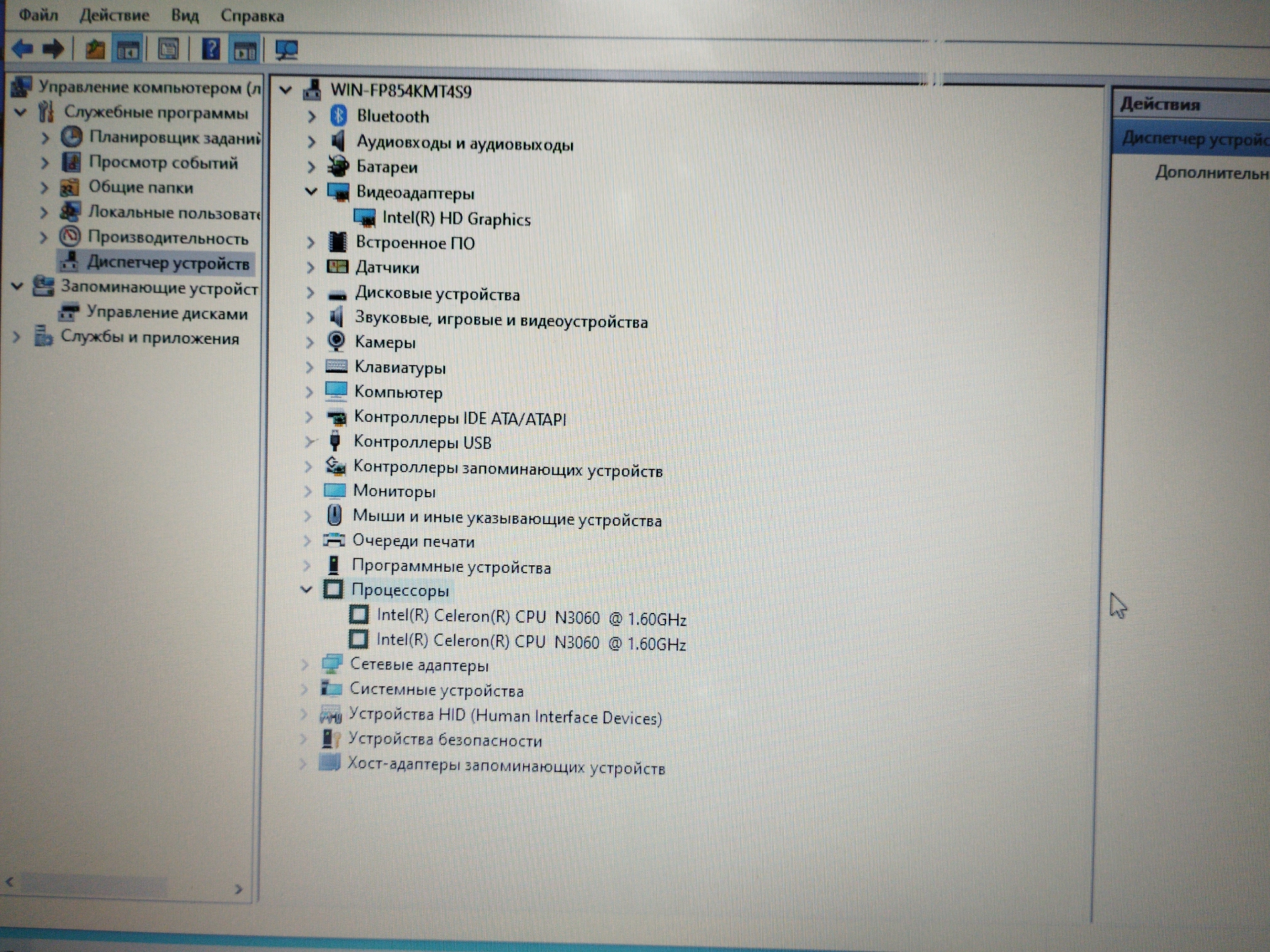The image size is (1270, 952).
Task: Open the Файл menu
Action: pyautogui.click(x=38, y=15)
